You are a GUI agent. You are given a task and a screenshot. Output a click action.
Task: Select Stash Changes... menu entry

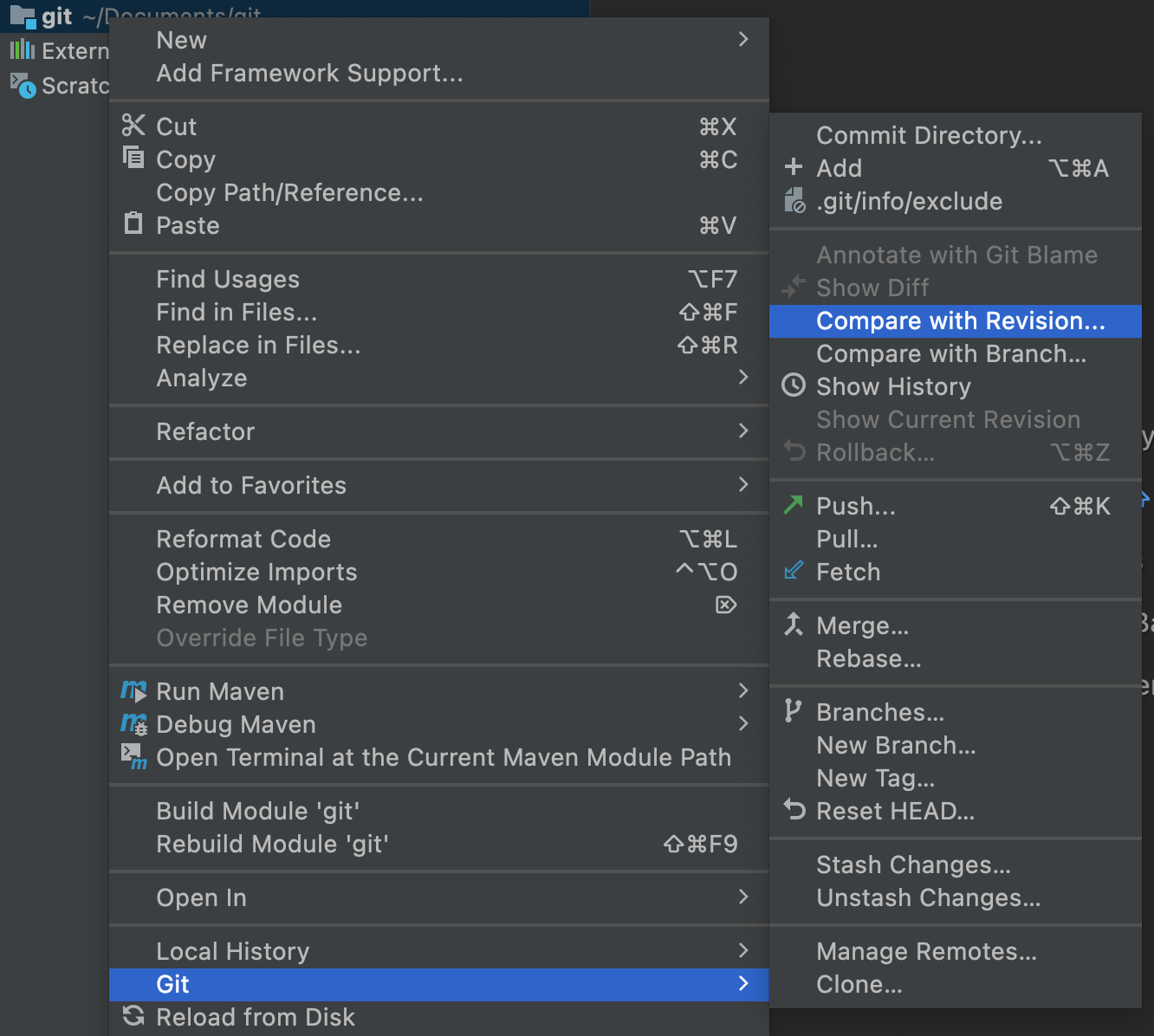(913, 865)
